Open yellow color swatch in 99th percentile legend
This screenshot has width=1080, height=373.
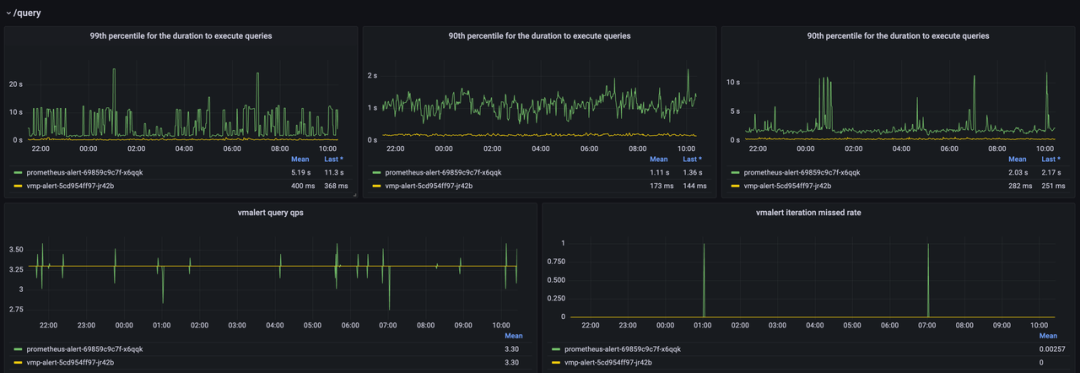[x=17, y=186]
